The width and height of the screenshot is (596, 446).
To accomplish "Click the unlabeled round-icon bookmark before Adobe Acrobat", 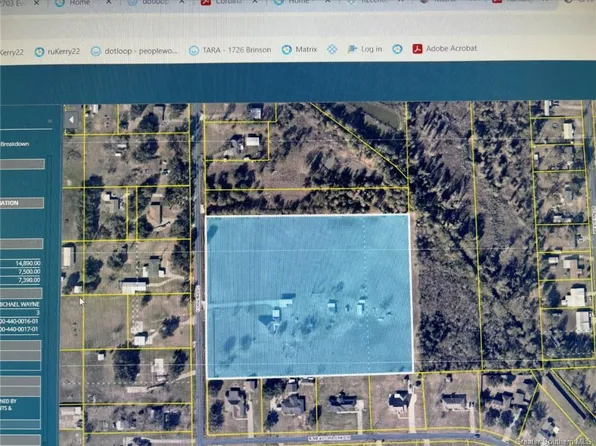I will [397, 49].
